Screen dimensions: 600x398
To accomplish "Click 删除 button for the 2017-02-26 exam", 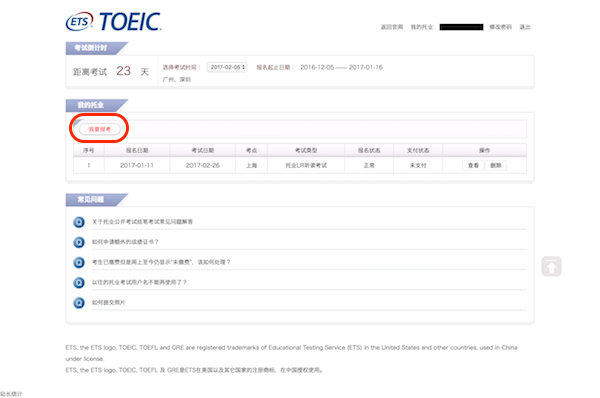I will pos(496,165).
